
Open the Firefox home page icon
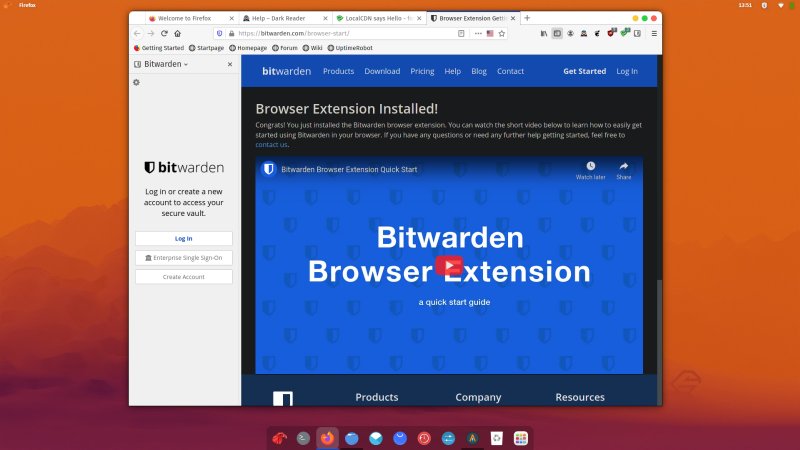178,33
